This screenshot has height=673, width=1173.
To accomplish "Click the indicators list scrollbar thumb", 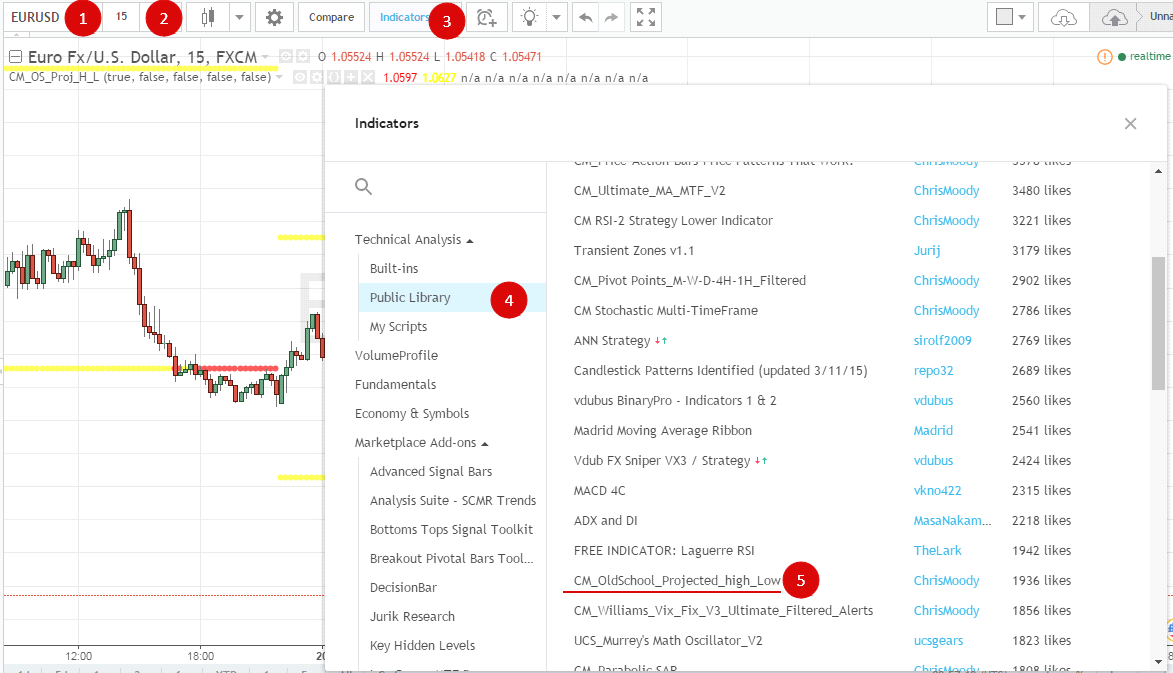I will point(1158,323).
